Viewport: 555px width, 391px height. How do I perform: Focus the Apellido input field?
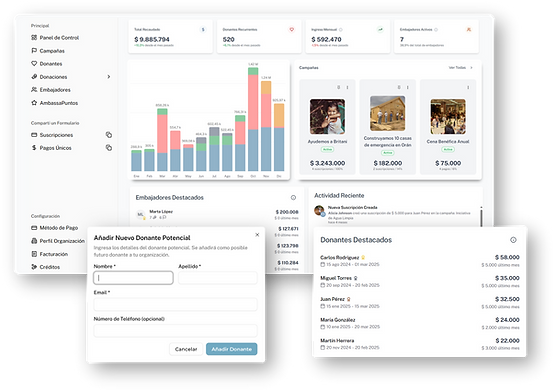pos(218,278)
